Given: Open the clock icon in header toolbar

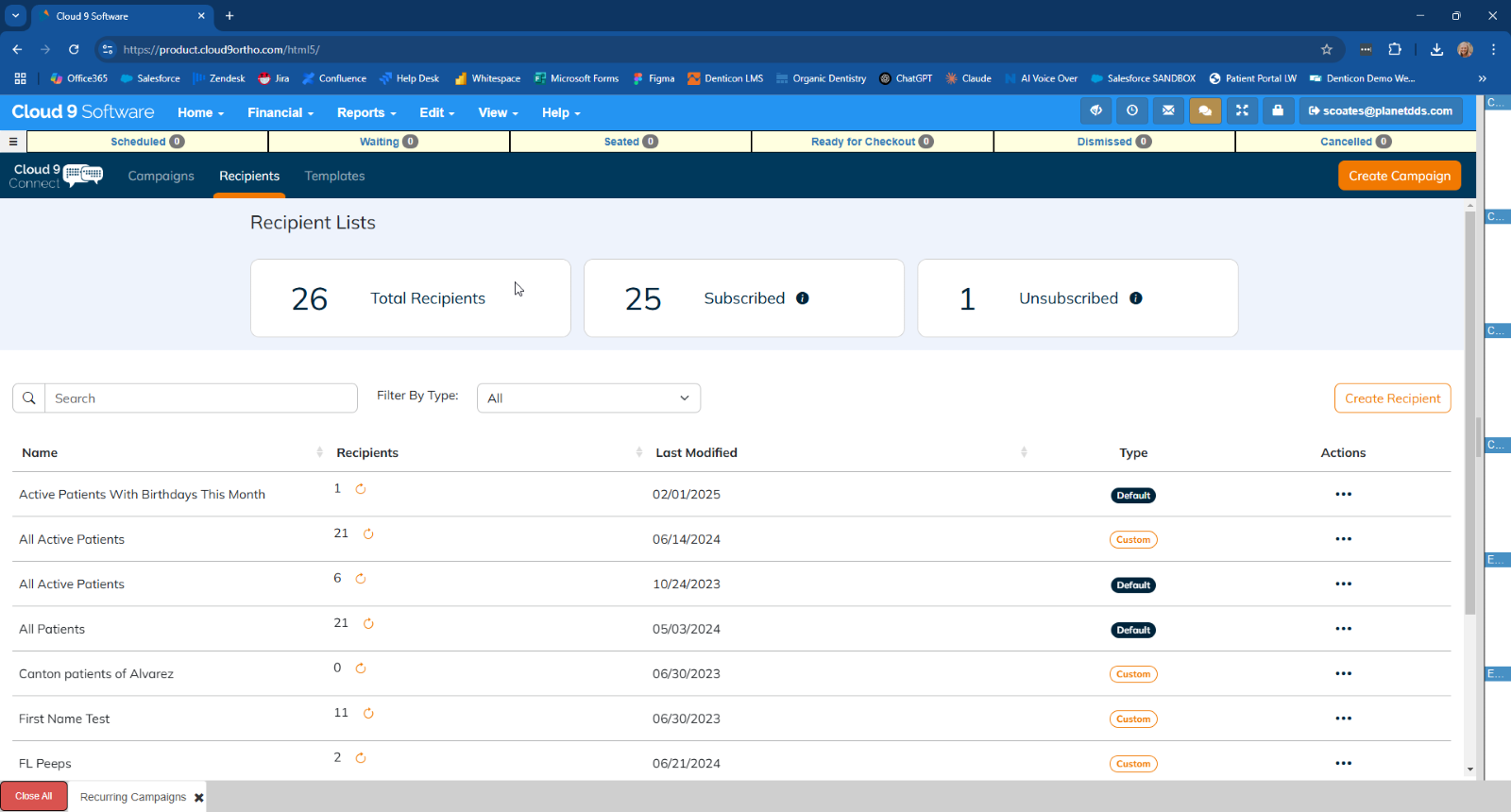Looking at the screenshot, I should tap(1132, 111).
